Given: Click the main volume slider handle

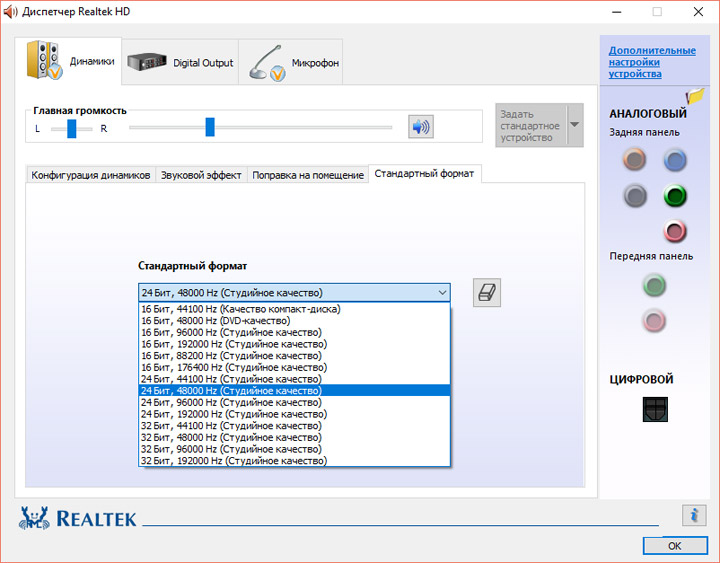Looking at the screenshot, I should [210, 127].
